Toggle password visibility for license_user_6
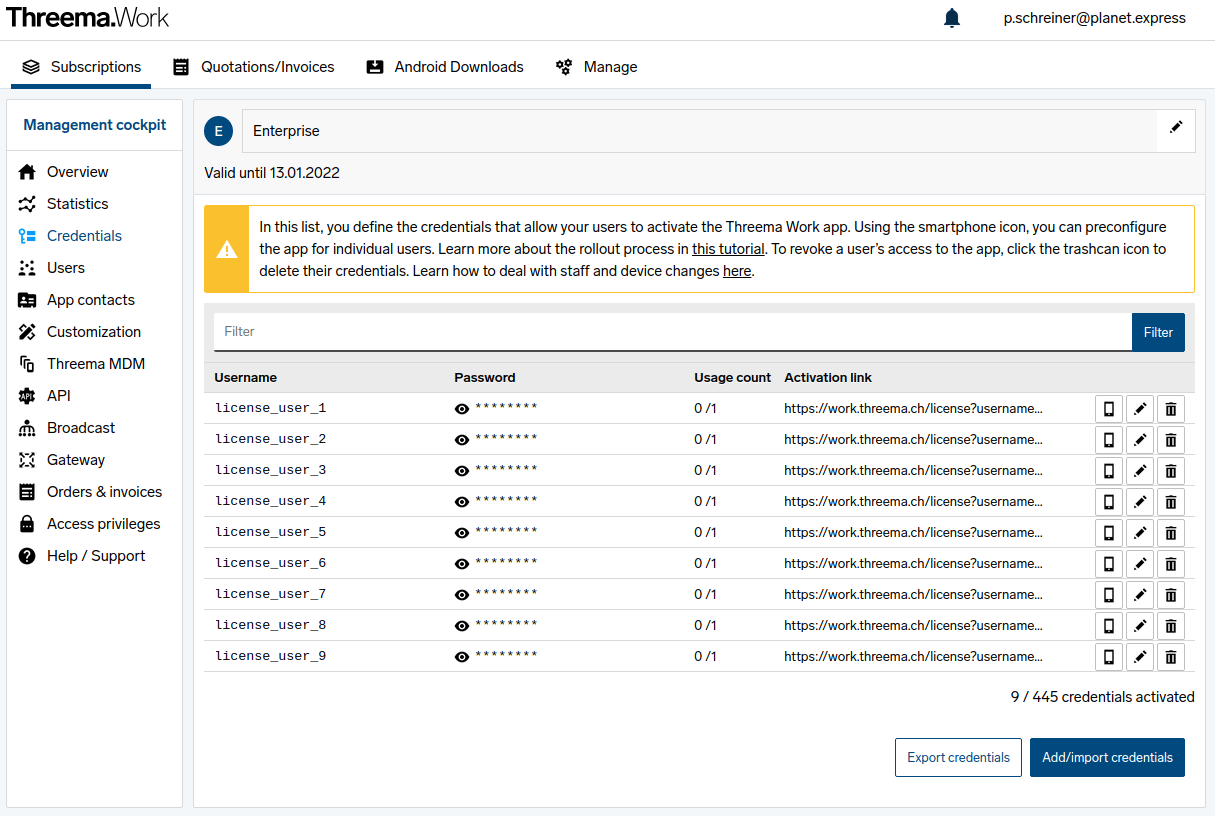Viewport: 1215px width, 816px height. click(462, 563)
